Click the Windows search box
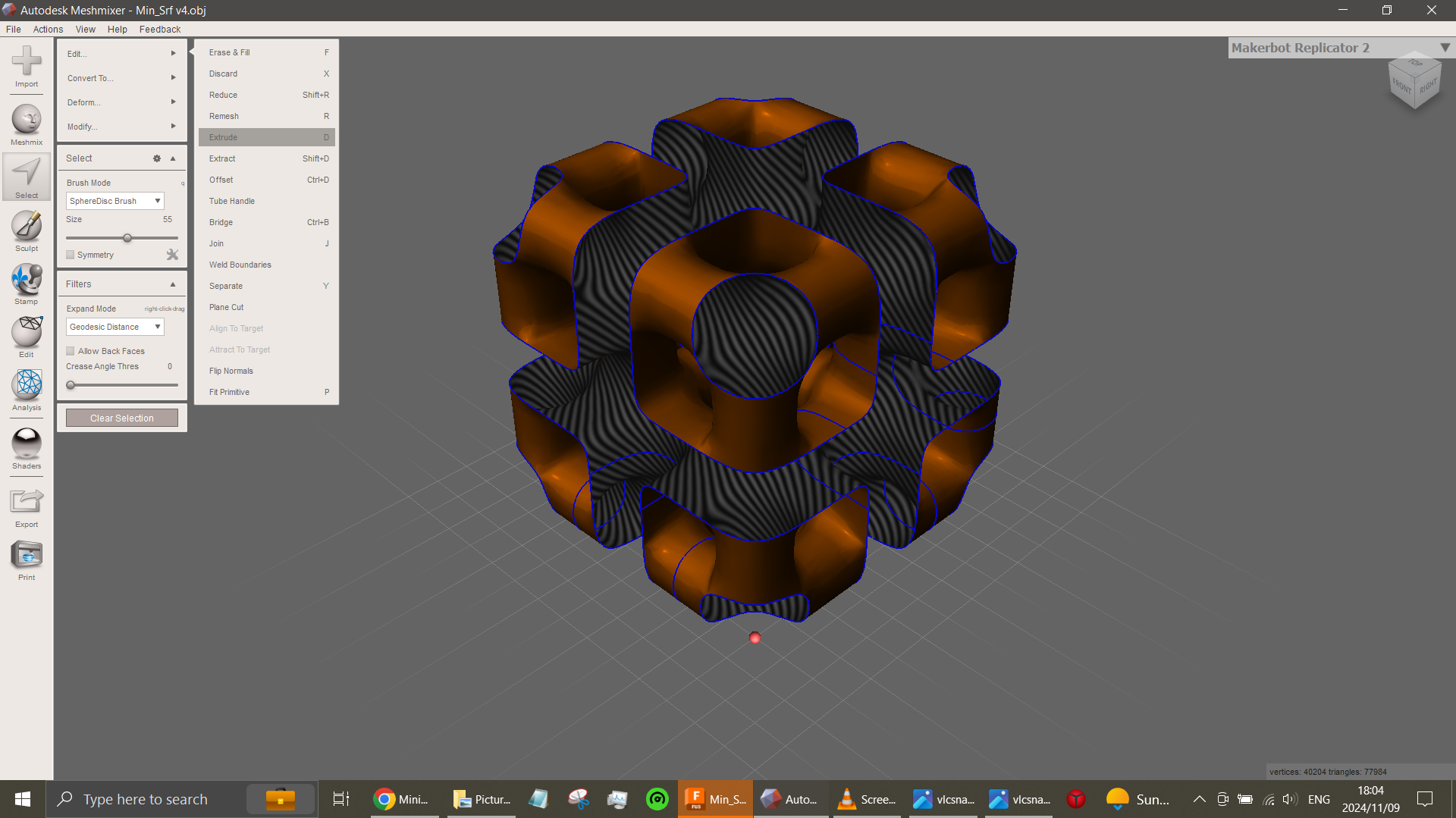Screen dimensions: 1456x818 coord(182,799)
